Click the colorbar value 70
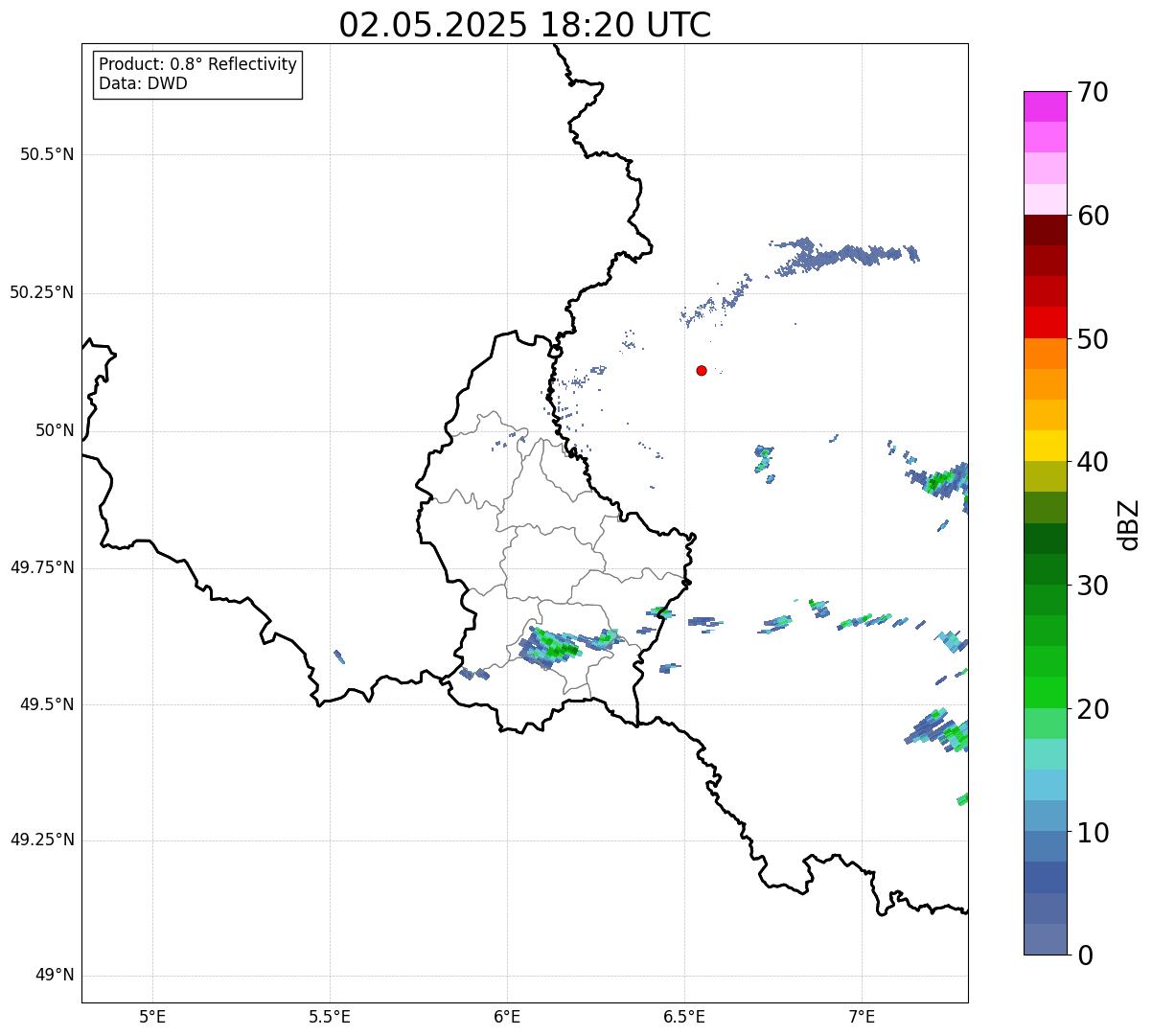Viewport: 1152px width, 1036px height. point(1093,92)
